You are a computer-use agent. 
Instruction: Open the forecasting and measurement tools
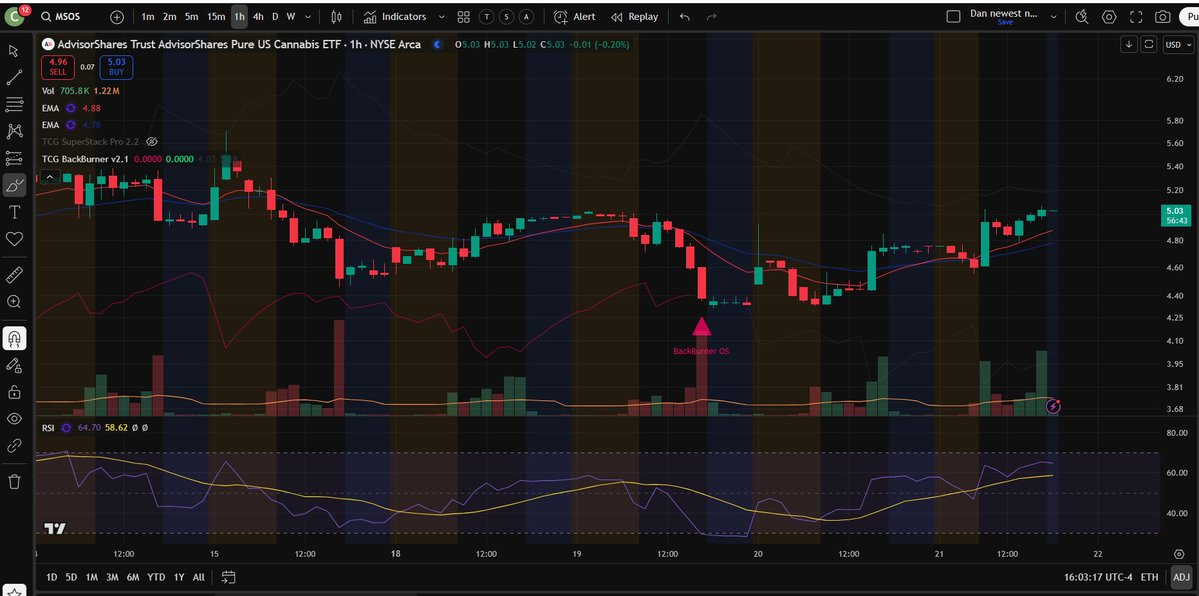14,158
